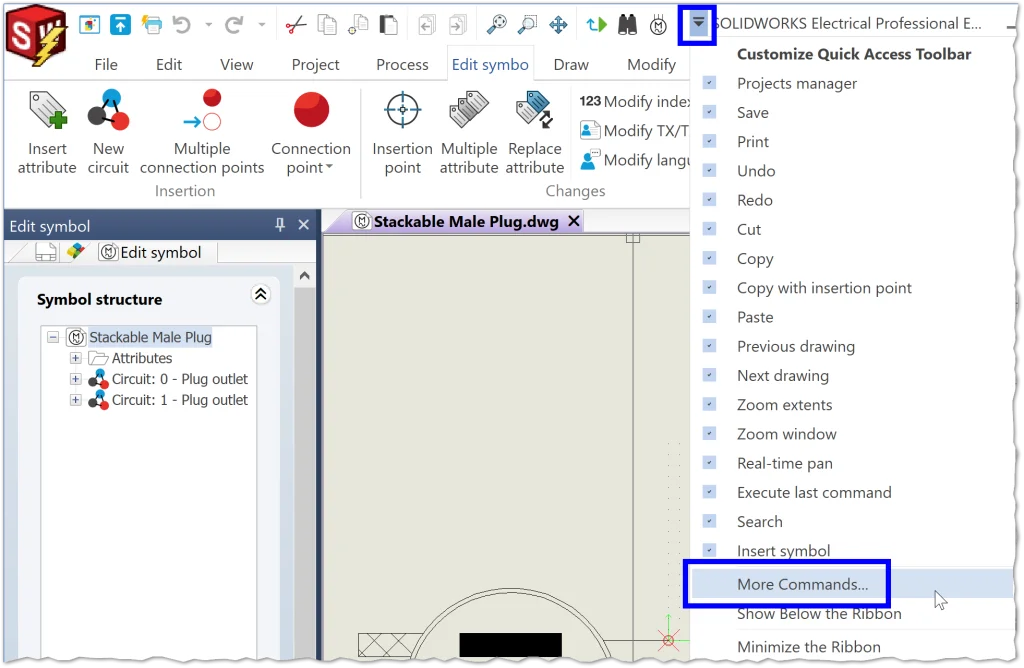Viewport: 1024px width, 668px height.
Task: Click Multiple connection points icon
Action: pyautogui.click(x=202, y=132)
